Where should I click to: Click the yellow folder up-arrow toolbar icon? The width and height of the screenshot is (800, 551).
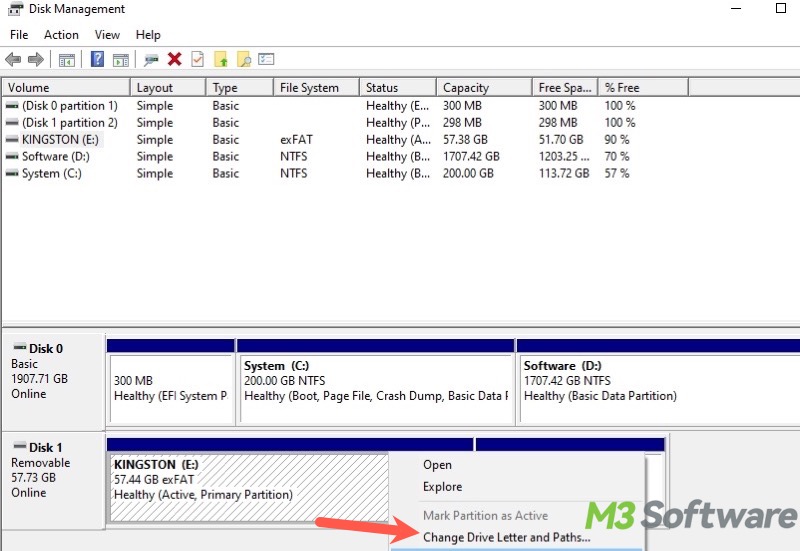[x=221, y=60]
